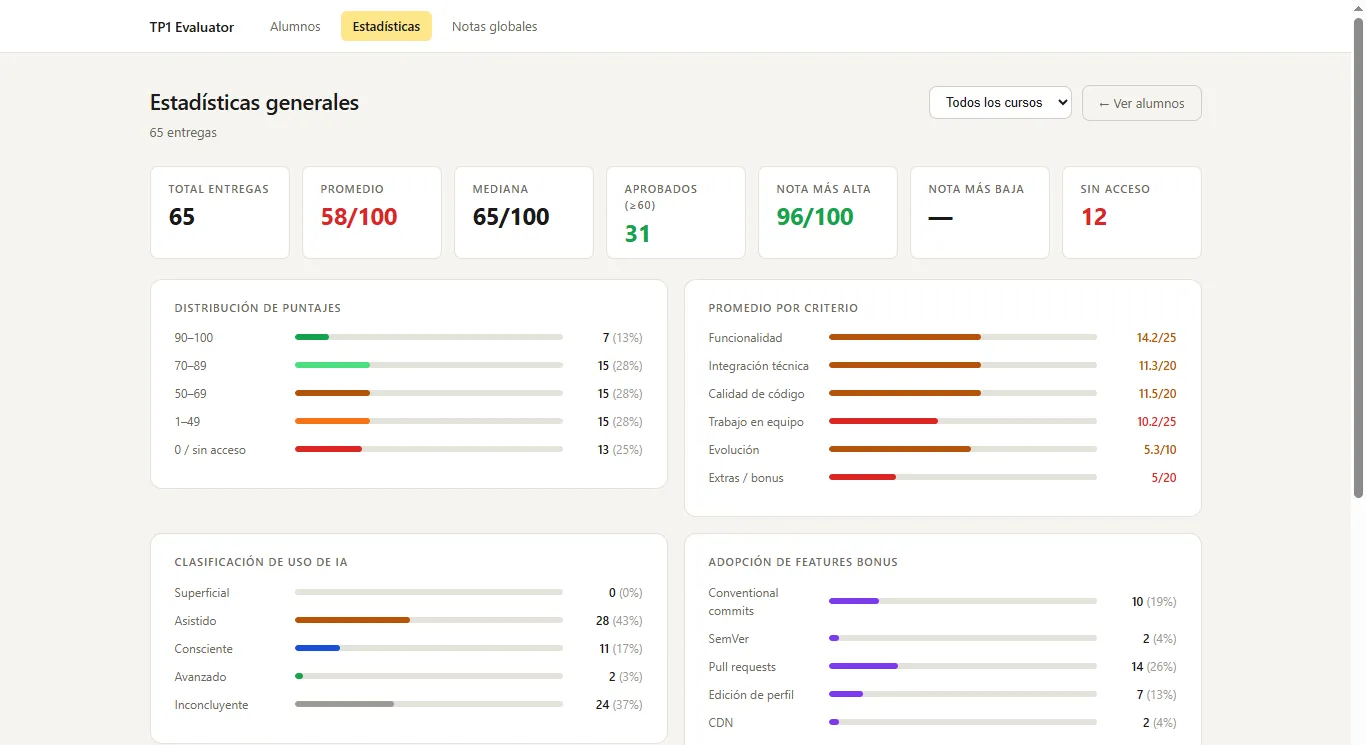Switch to Notas globales tab

pos(494,27)
